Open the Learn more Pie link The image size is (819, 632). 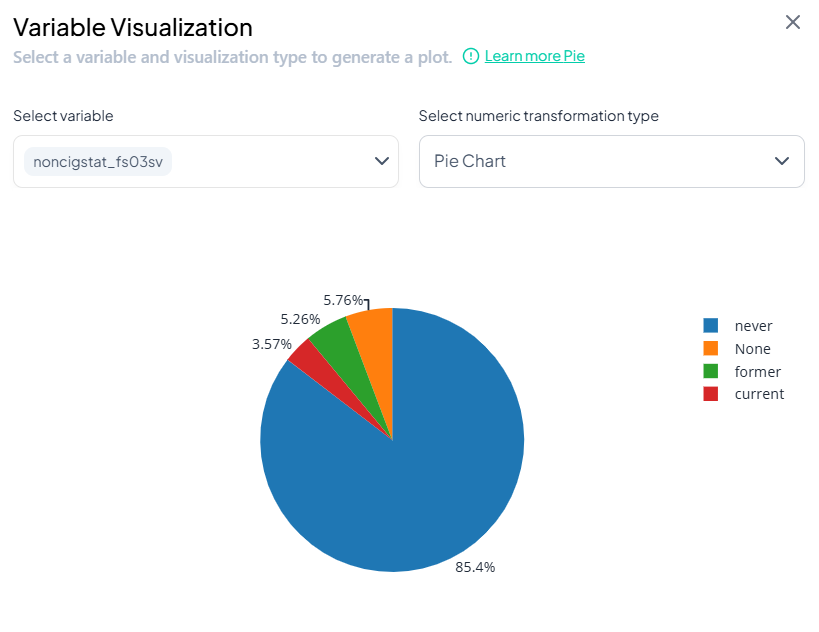534,56
